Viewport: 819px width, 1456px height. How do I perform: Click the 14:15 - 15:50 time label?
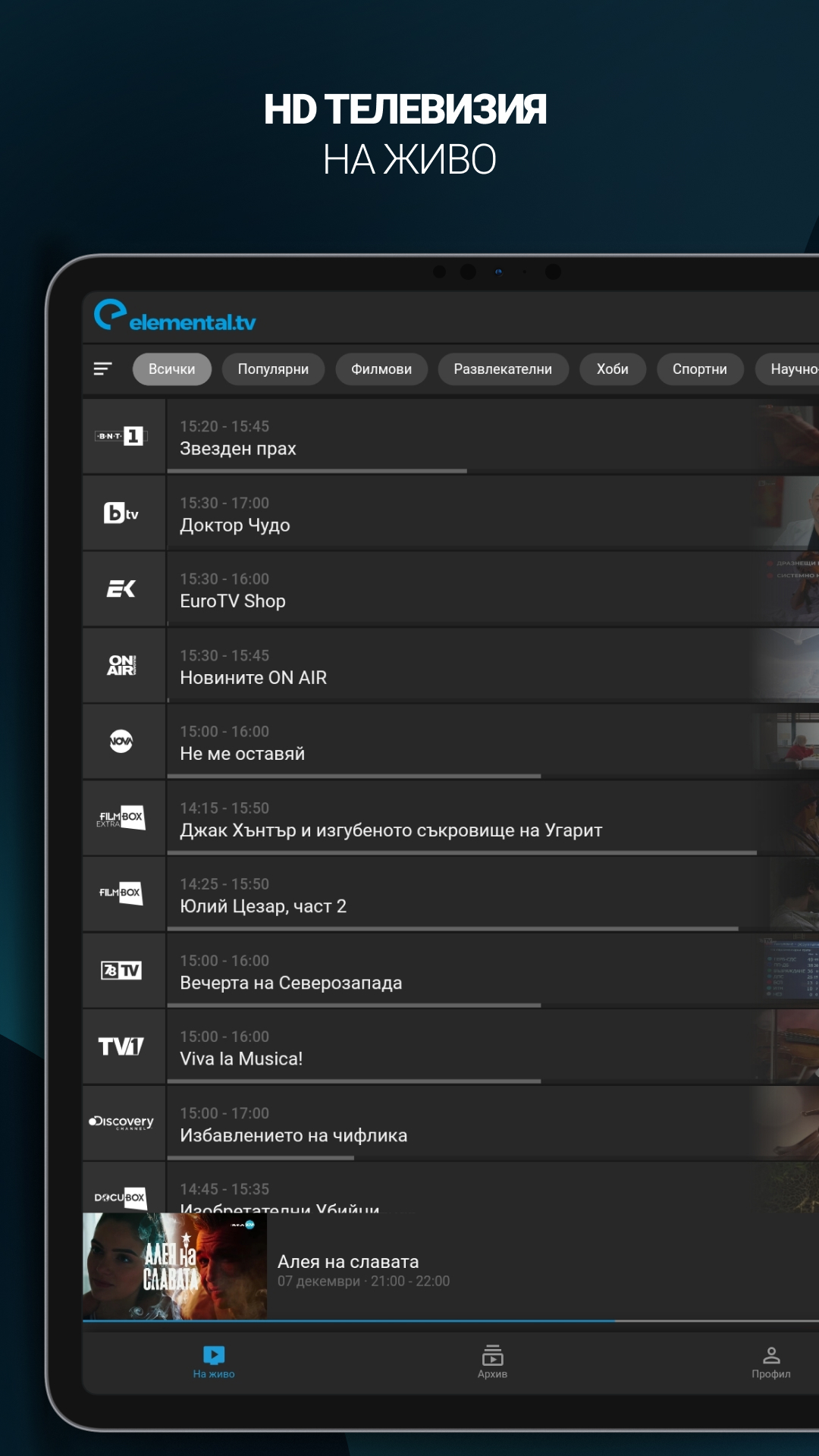tap(224, 808)
